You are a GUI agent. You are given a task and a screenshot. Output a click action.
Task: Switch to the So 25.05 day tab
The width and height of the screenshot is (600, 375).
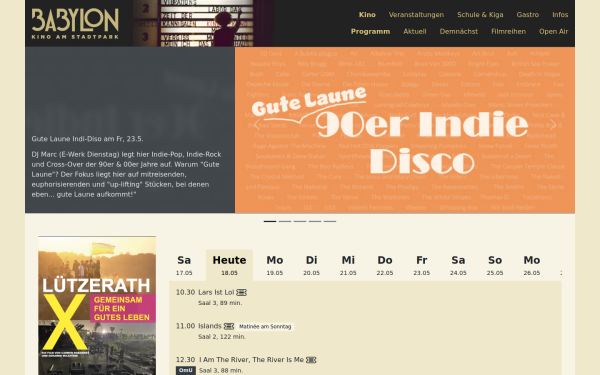pyautogui.click(x=495, y=265)
